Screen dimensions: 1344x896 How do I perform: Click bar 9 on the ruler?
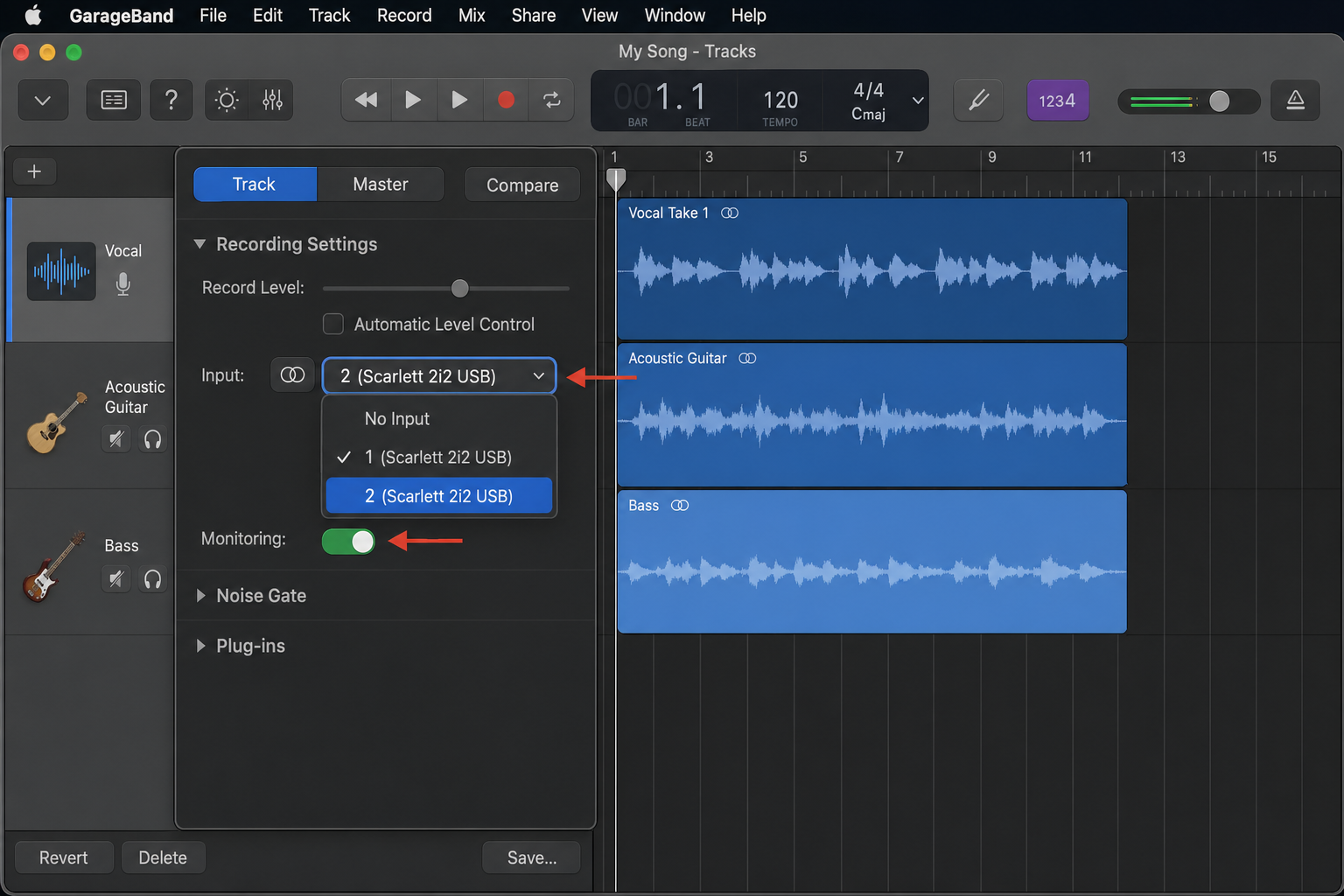tap(991, 157)
